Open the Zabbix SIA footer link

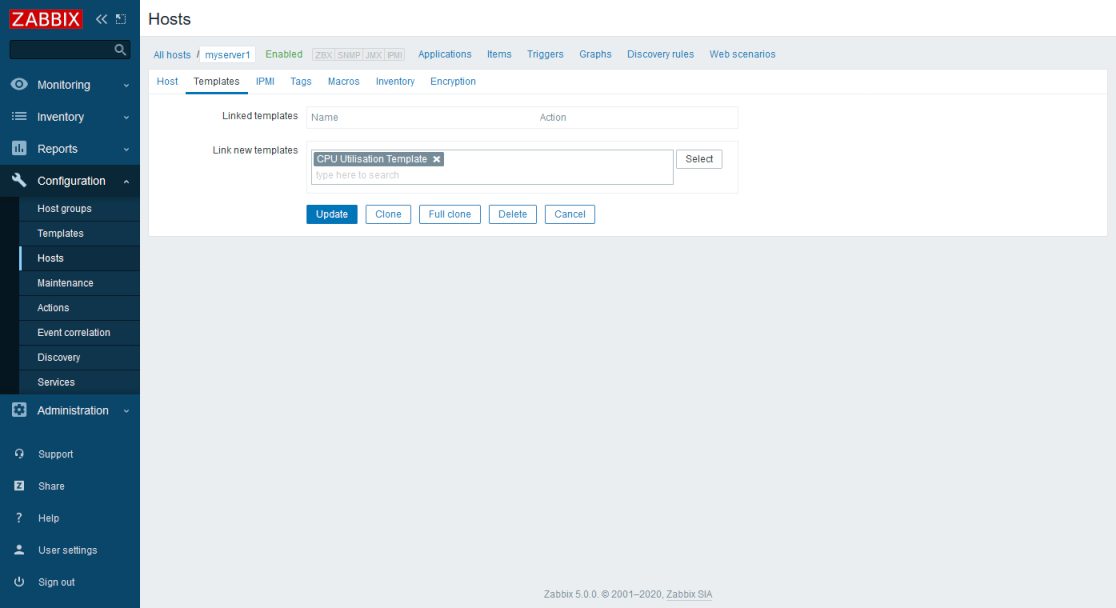tap(689, 594)
